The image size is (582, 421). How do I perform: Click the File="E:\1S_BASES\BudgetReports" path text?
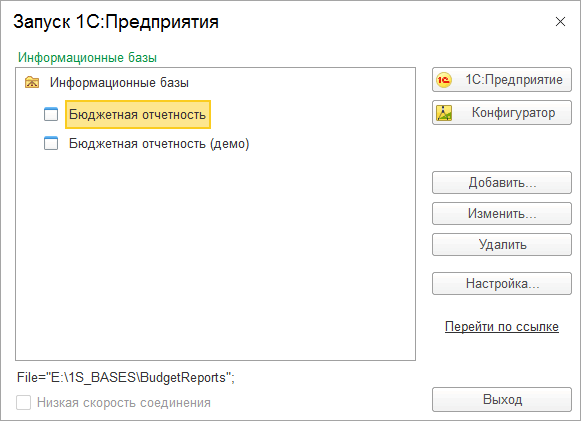click(x=126, y=378)
